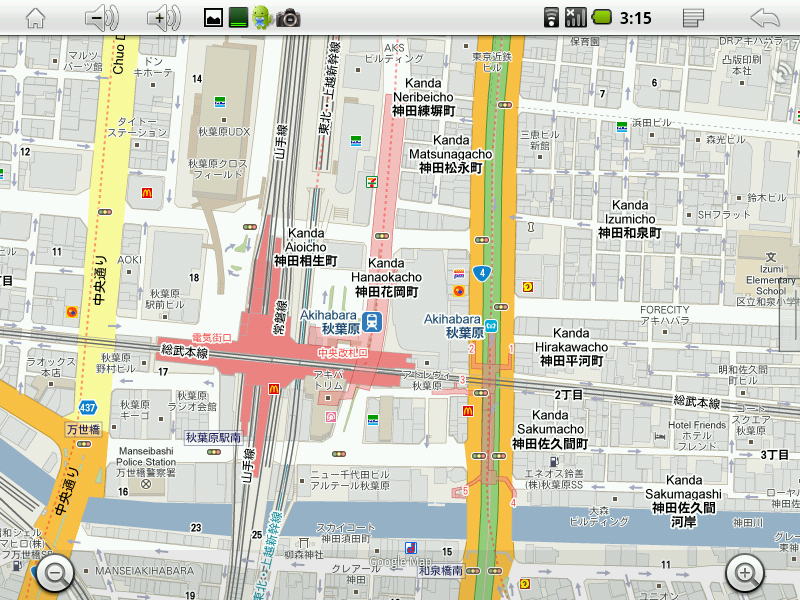Tap the green battery status icon

[x=602, y=17]
